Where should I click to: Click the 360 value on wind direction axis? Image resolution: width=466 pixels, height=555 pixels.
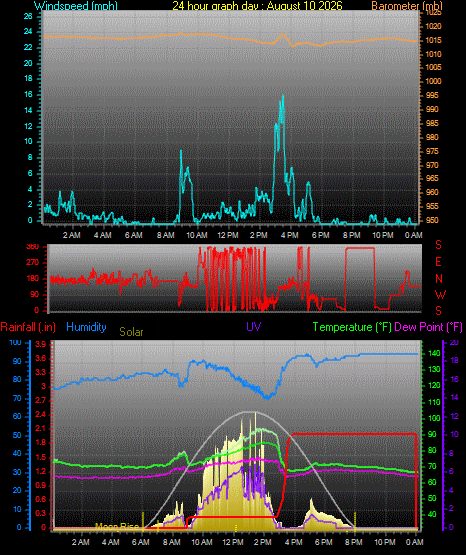33,247
